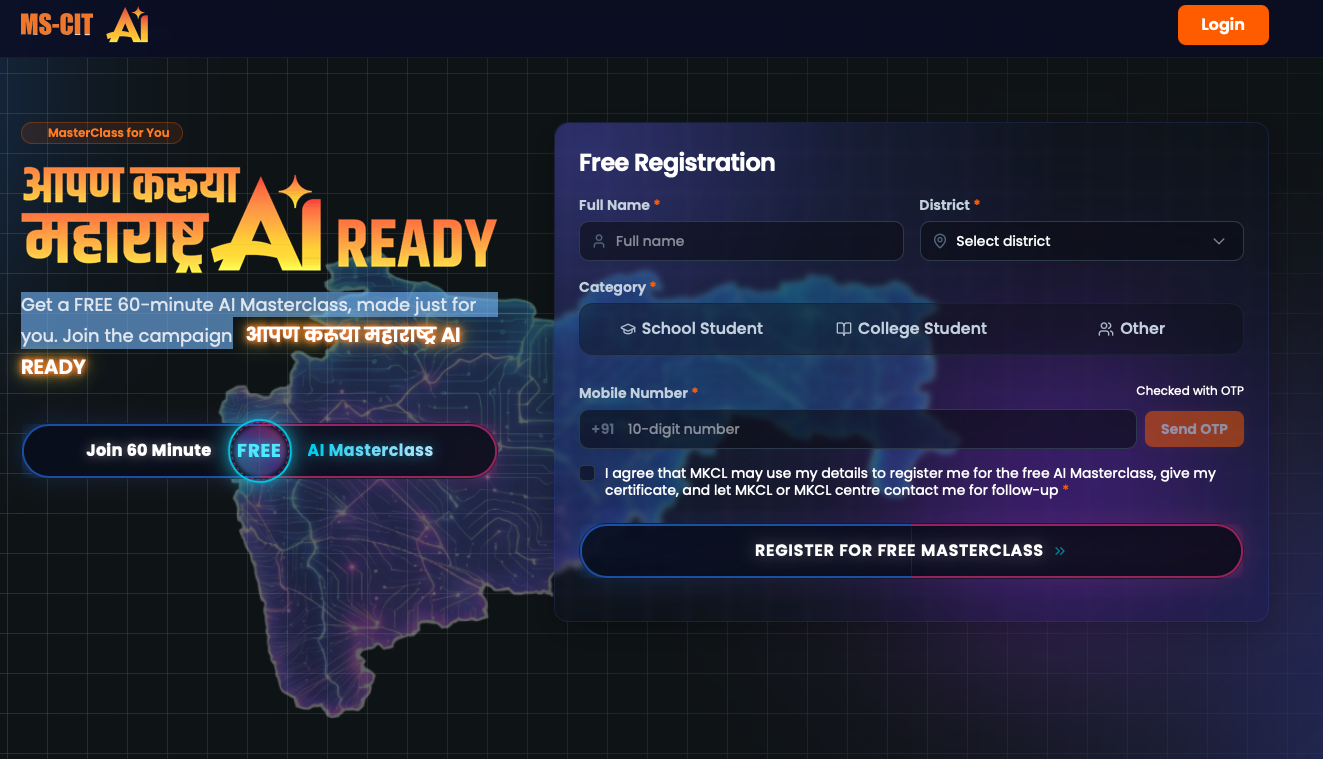The height and width of the screenshot is (759, 1323).
Task: Click the +91 country code prefix
Action: [x=603, y=429]
